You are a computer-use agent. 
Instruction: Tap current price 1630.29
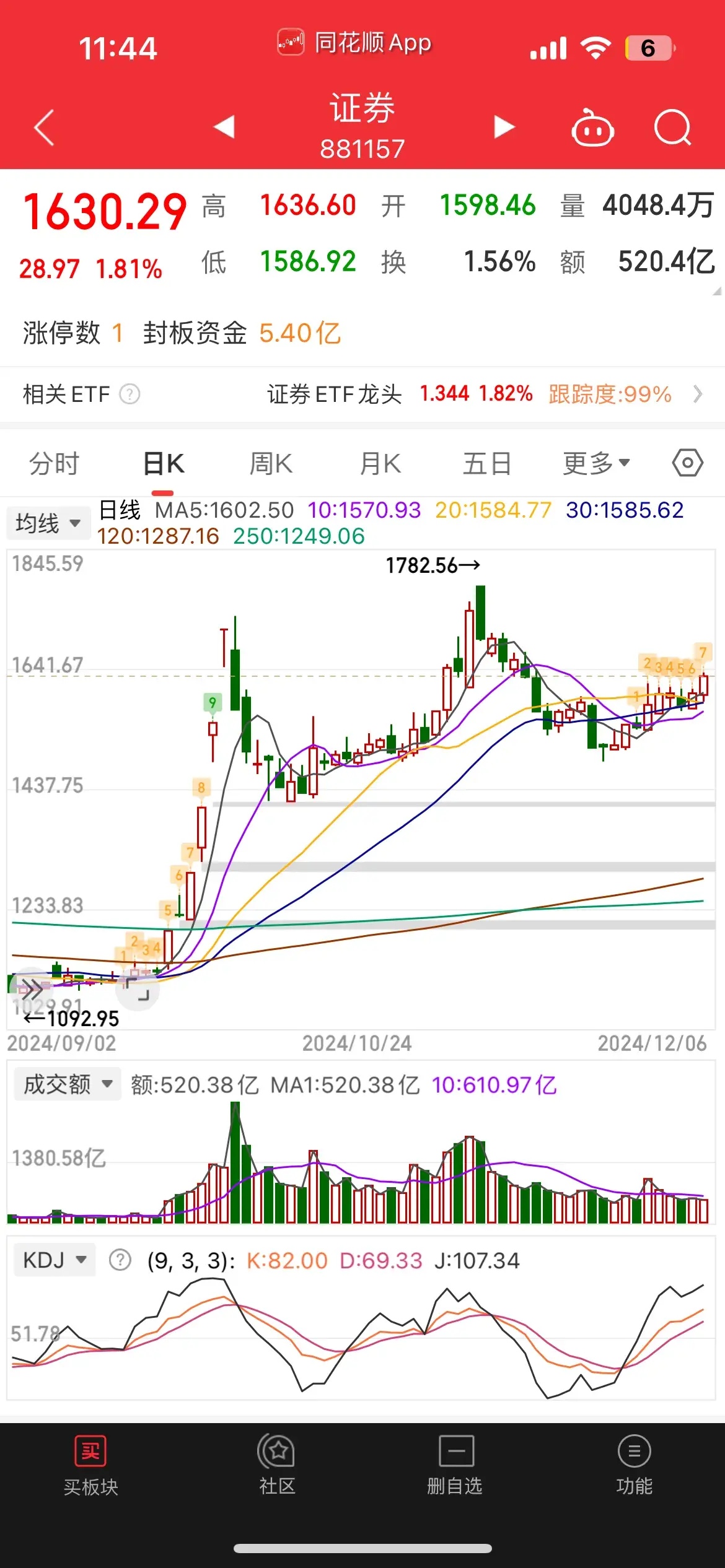(x=105, y=212)
